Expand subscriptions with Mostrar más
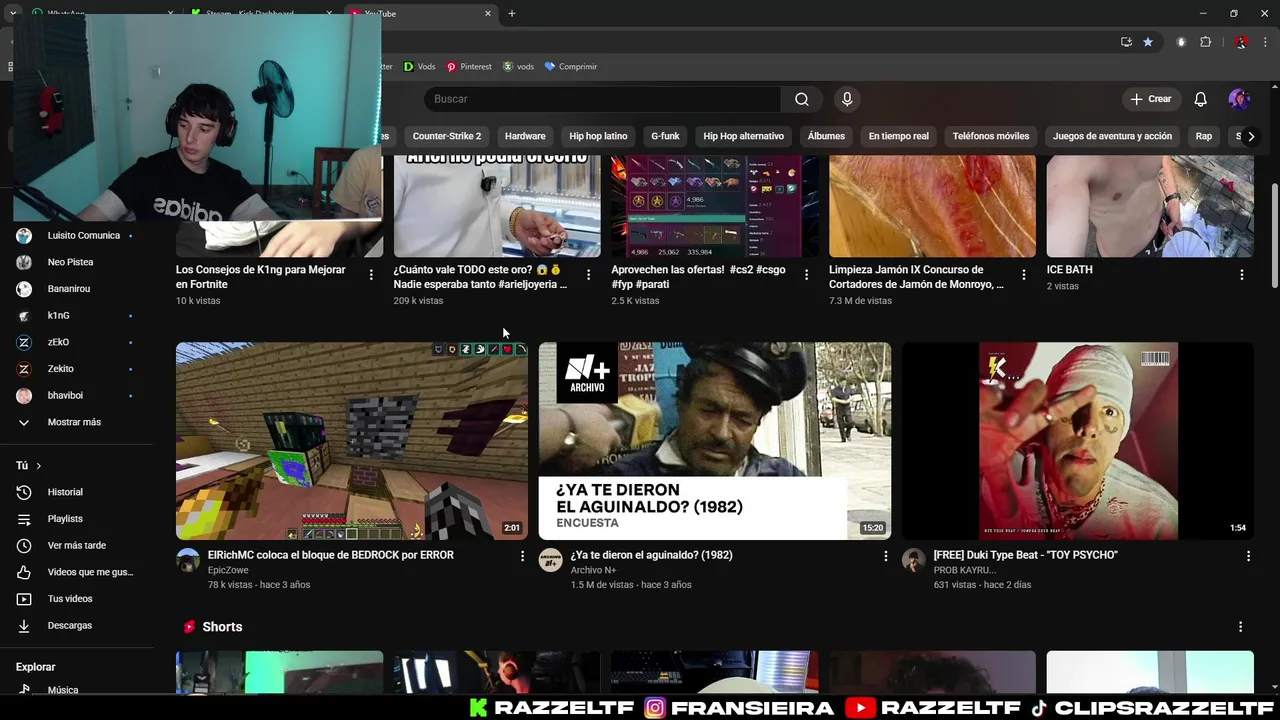1280x720 pixels. pos(76,422)
